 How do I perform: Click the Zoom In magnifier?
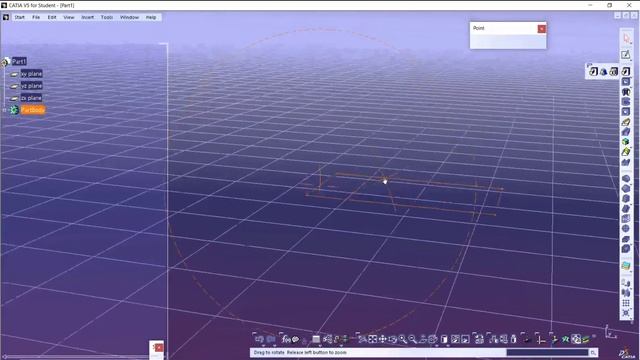coord(403,339)
